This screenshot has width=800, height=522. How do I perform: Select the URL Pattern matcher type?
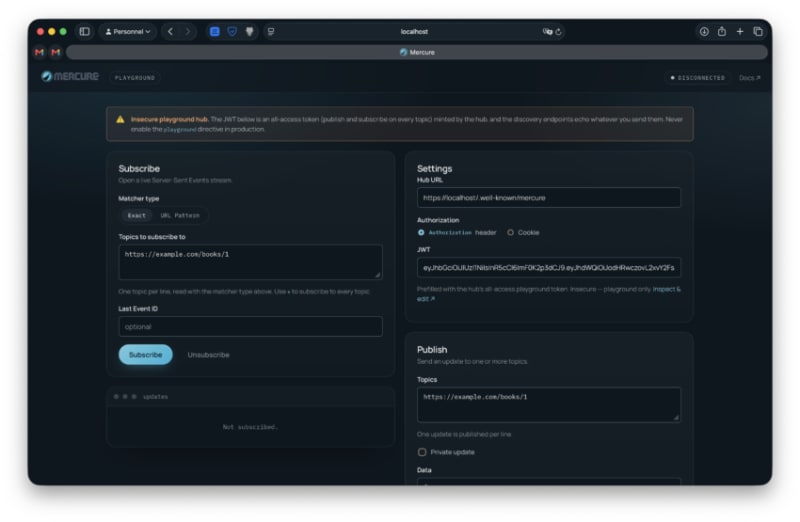pyautogui.click(x=180, y=215)
